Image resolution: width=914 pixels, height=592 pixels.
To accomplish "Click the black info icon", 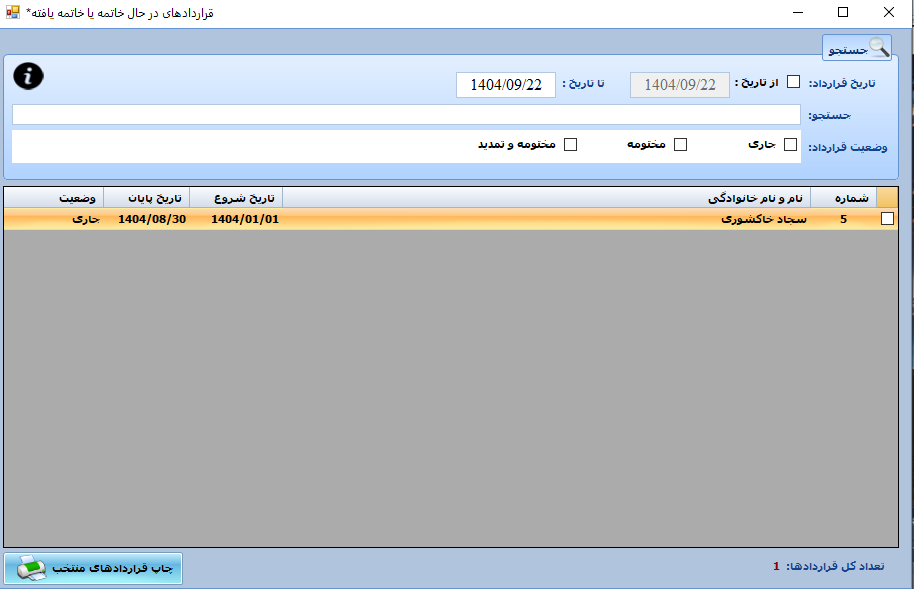I will (x=29, y=75).
